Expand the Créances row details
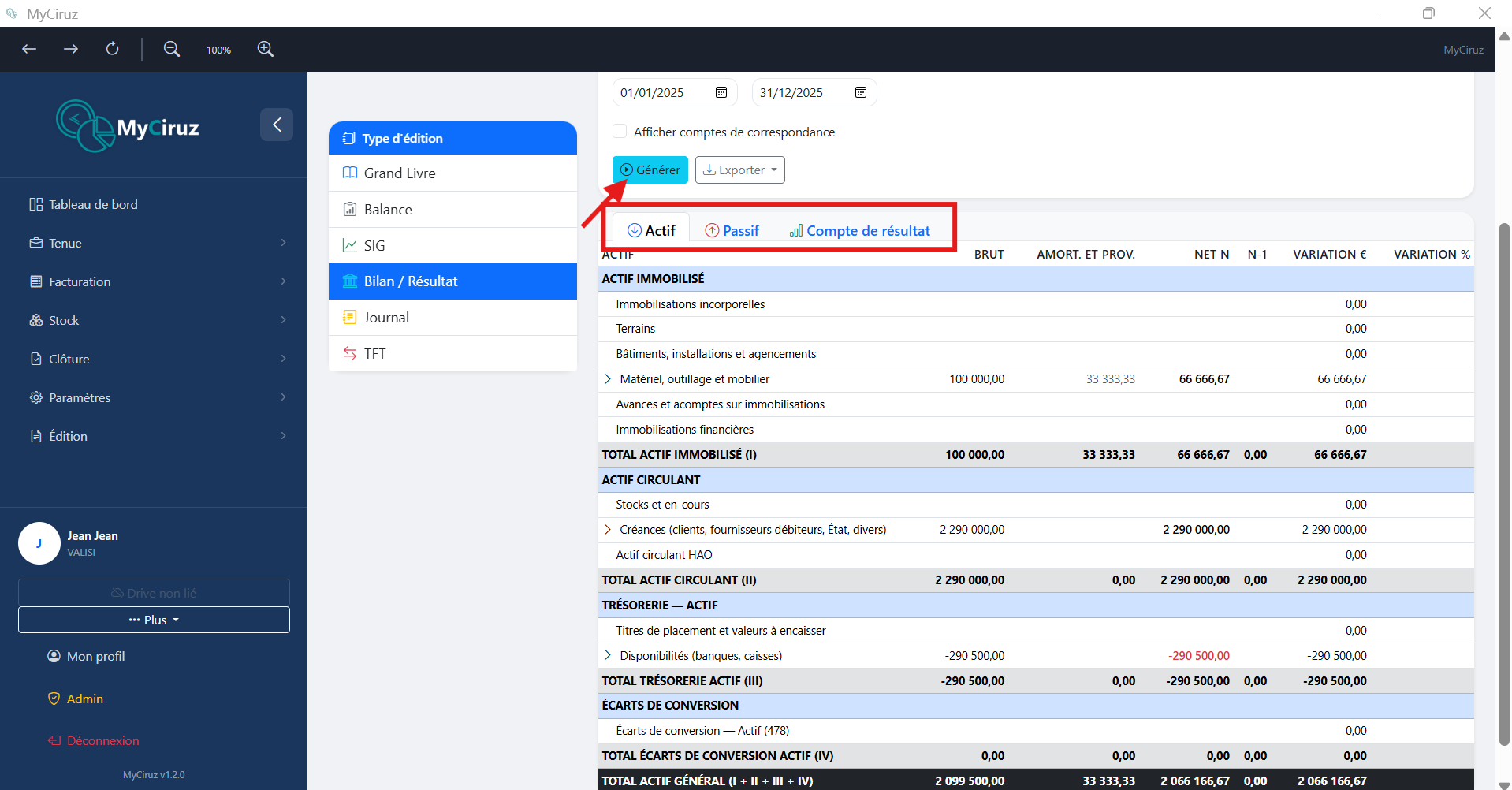The height and width of the screenshot is (790, 1512). click(608, 530)
